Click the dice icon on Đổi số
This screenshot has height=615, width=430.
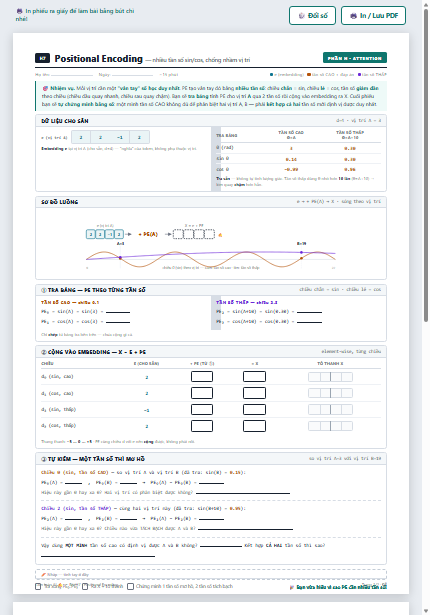302,16
